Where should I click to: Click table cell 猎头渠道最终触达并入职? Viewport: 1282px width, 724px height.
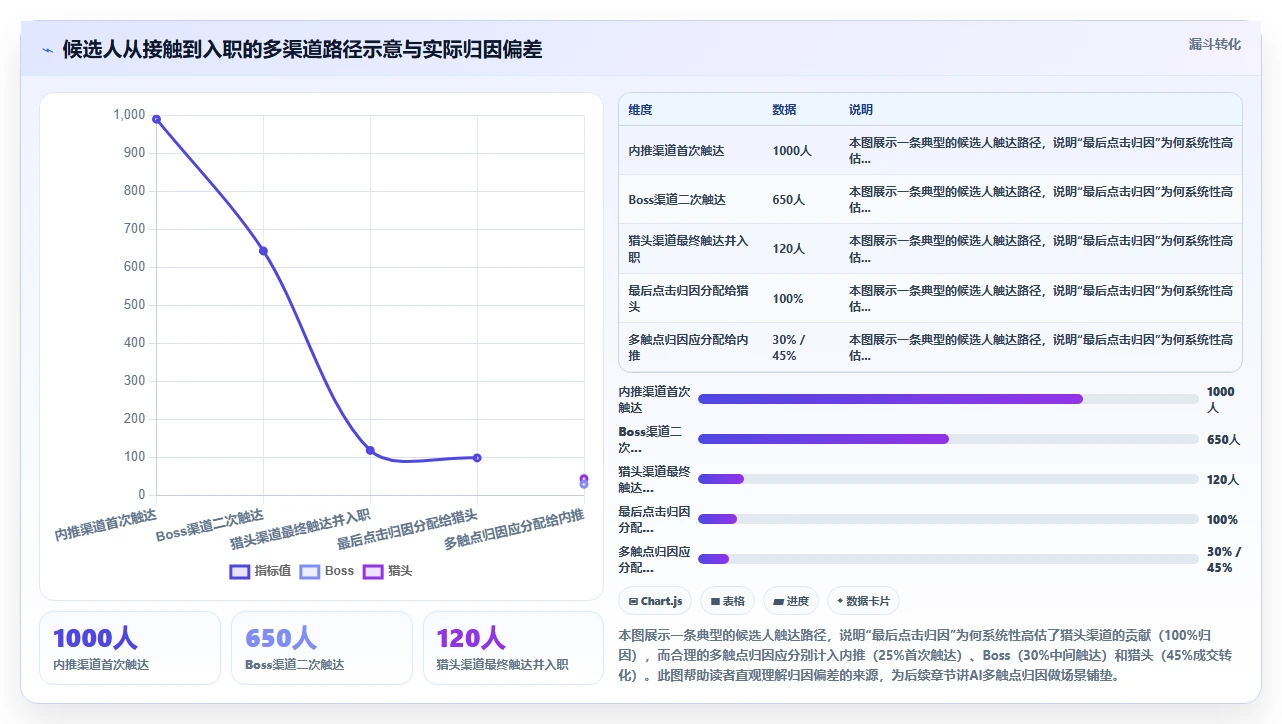[688, 249]
